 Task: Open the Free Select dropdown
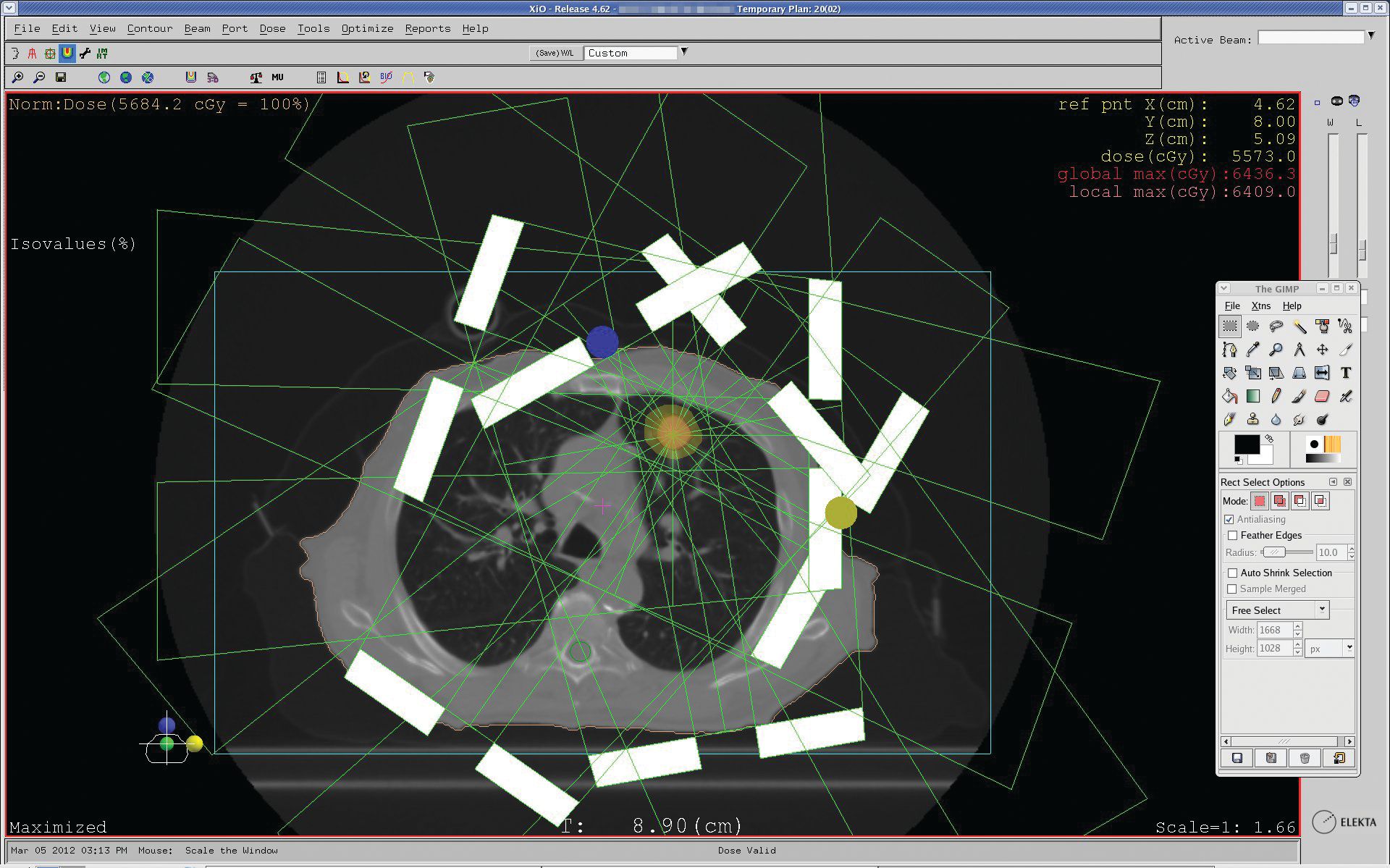[1278, 610]
